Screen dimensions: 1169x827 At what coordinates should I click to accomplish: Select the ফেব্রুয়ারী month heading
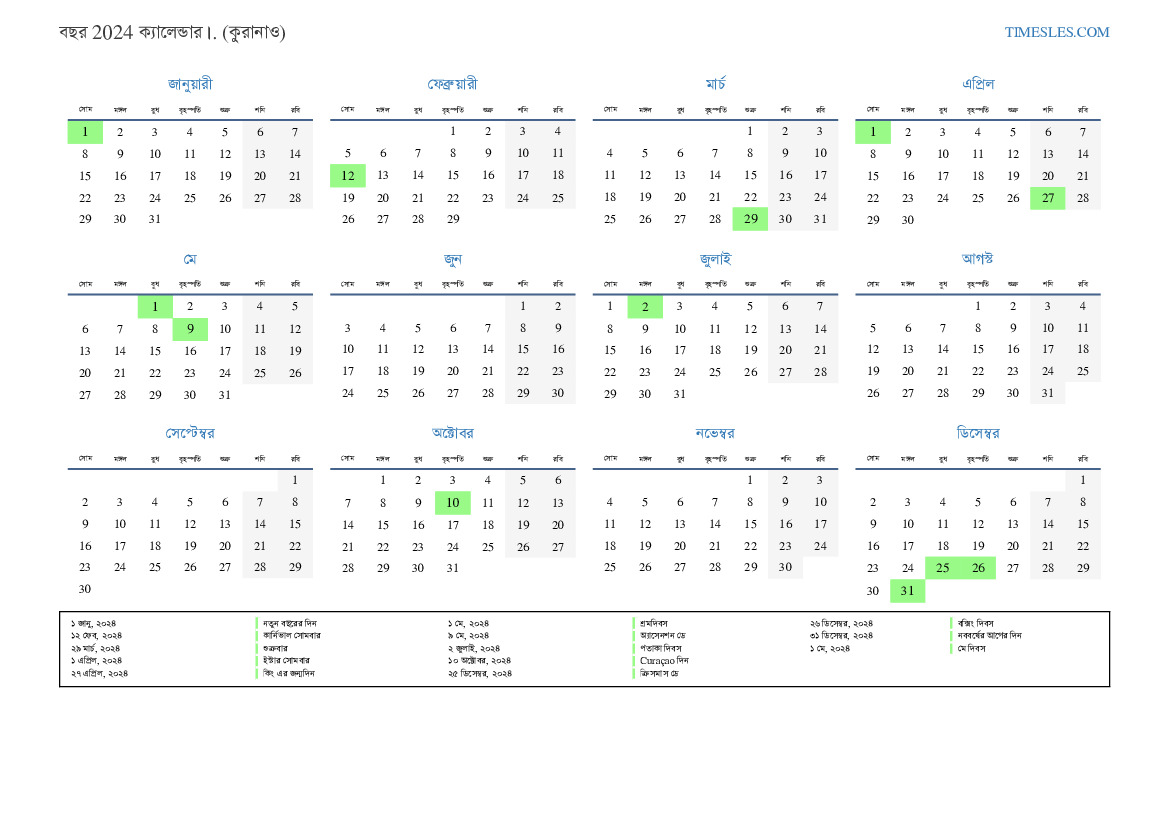(453, 84)
